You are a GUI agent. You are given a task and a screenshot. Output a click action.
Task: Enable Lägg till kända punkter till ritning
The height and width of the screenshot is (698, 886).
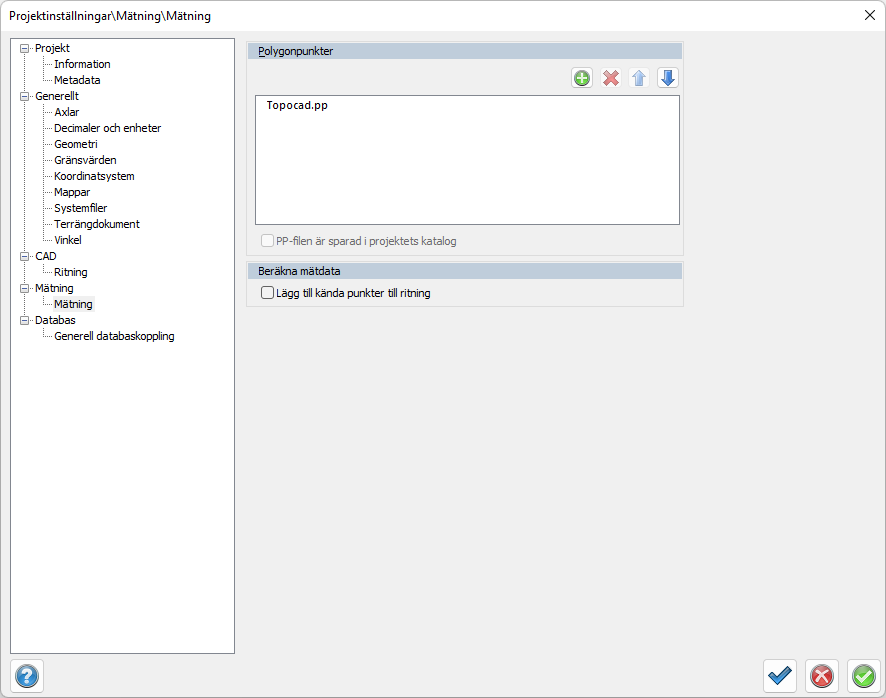268,293
